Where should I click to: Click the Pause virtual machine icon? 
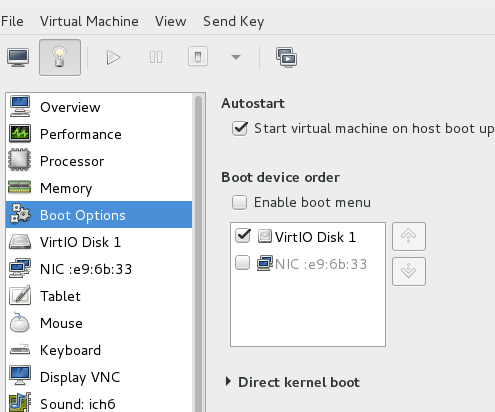(156, 57)
